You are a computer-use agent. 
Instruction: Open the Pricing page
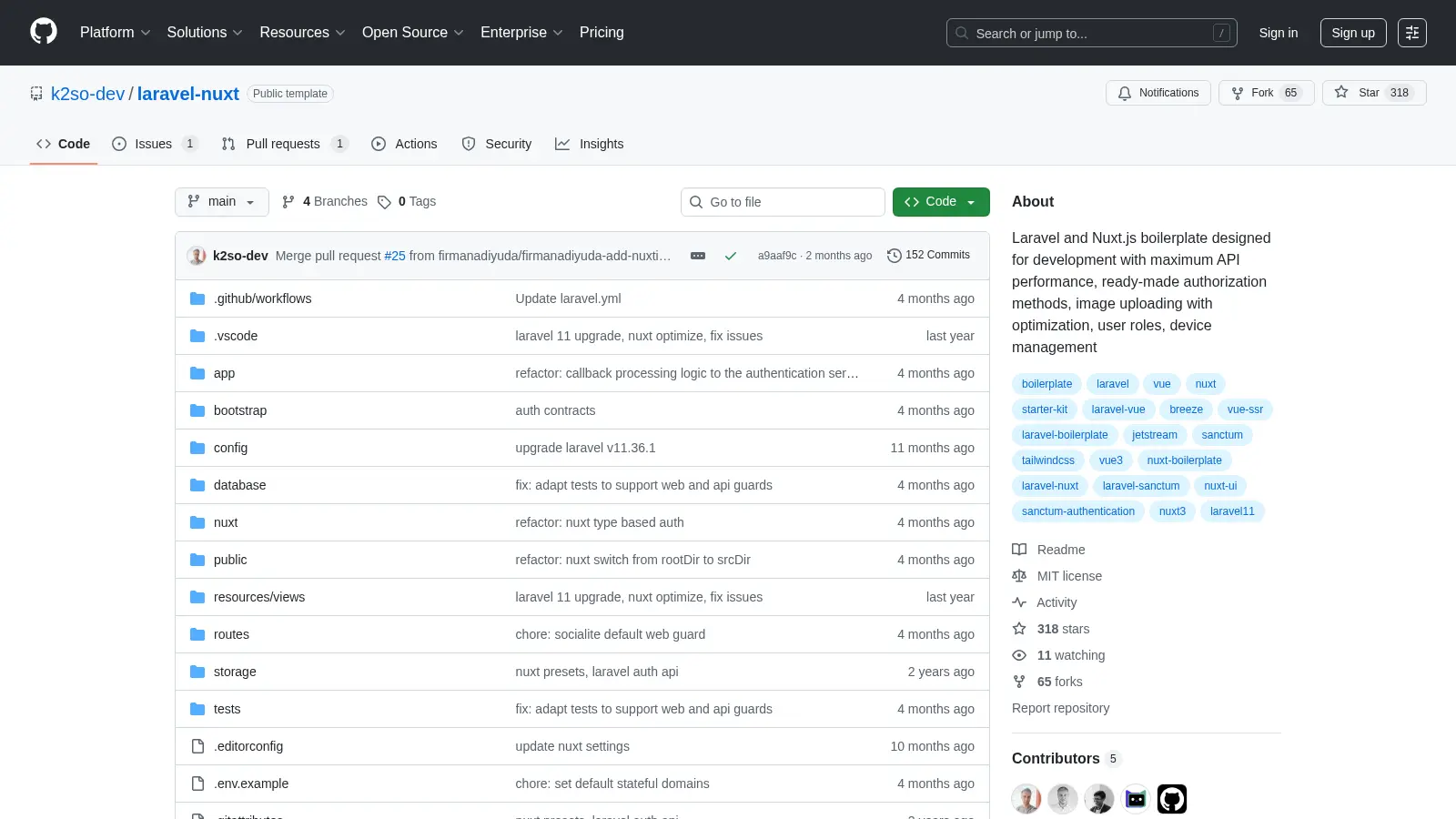(602, 33)
